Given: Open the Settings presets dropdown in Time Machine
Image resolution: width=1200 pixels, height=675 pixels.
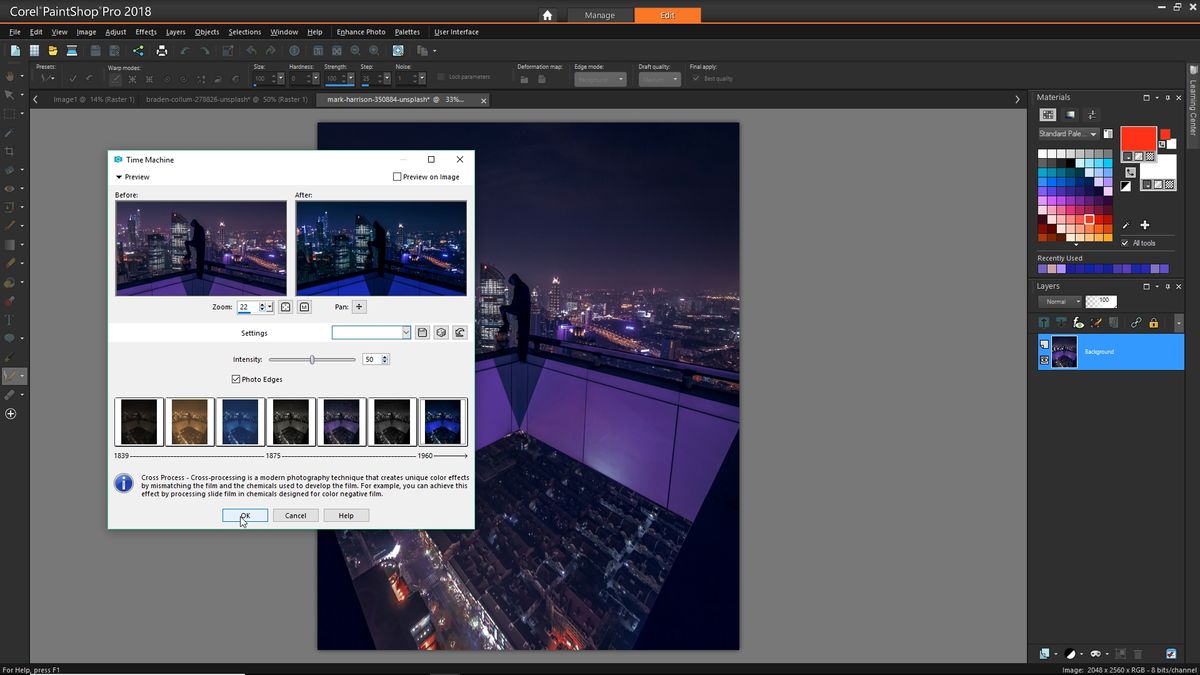Looking at the screenshot, I should tap(404, 332).
